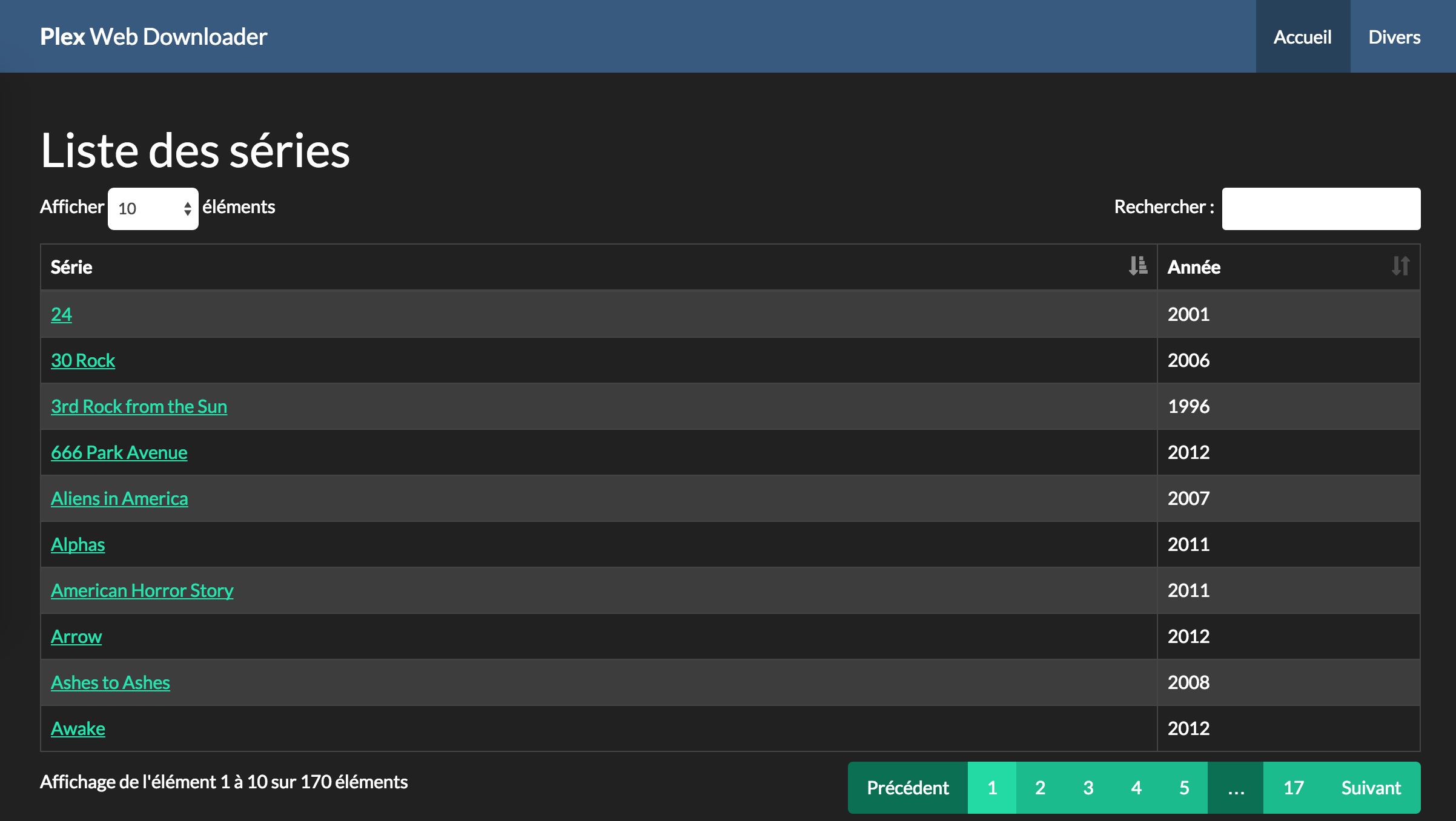Click the Précédent pagination button
The height and width of the screenshot is (821, 1456).
click(907, 788)
